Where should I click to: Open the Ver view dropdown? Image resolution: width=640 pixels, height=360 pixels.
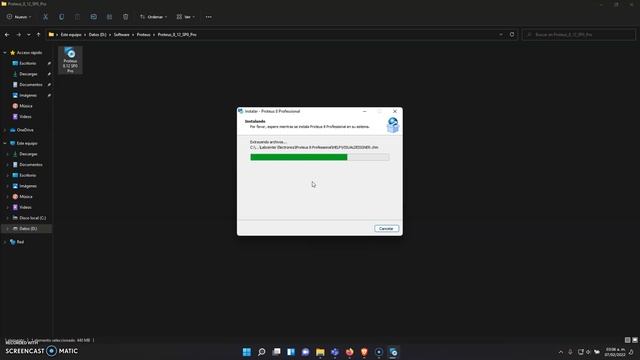click(186, 17)
